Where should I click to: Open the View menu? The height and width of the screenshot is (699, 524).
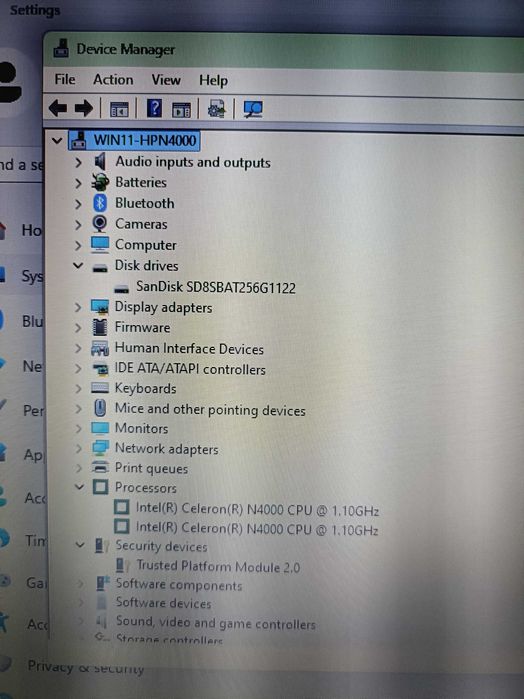166,80
